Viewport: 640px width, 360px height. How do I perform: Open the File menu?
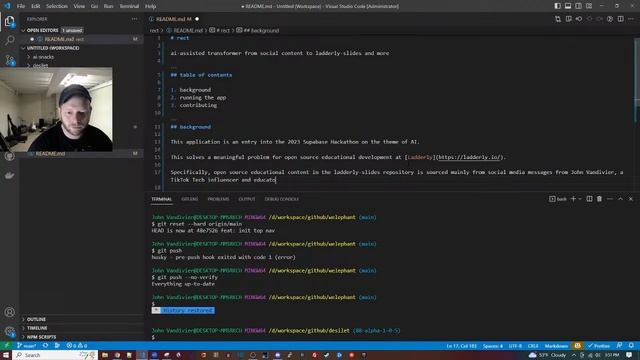coord(21,6)
